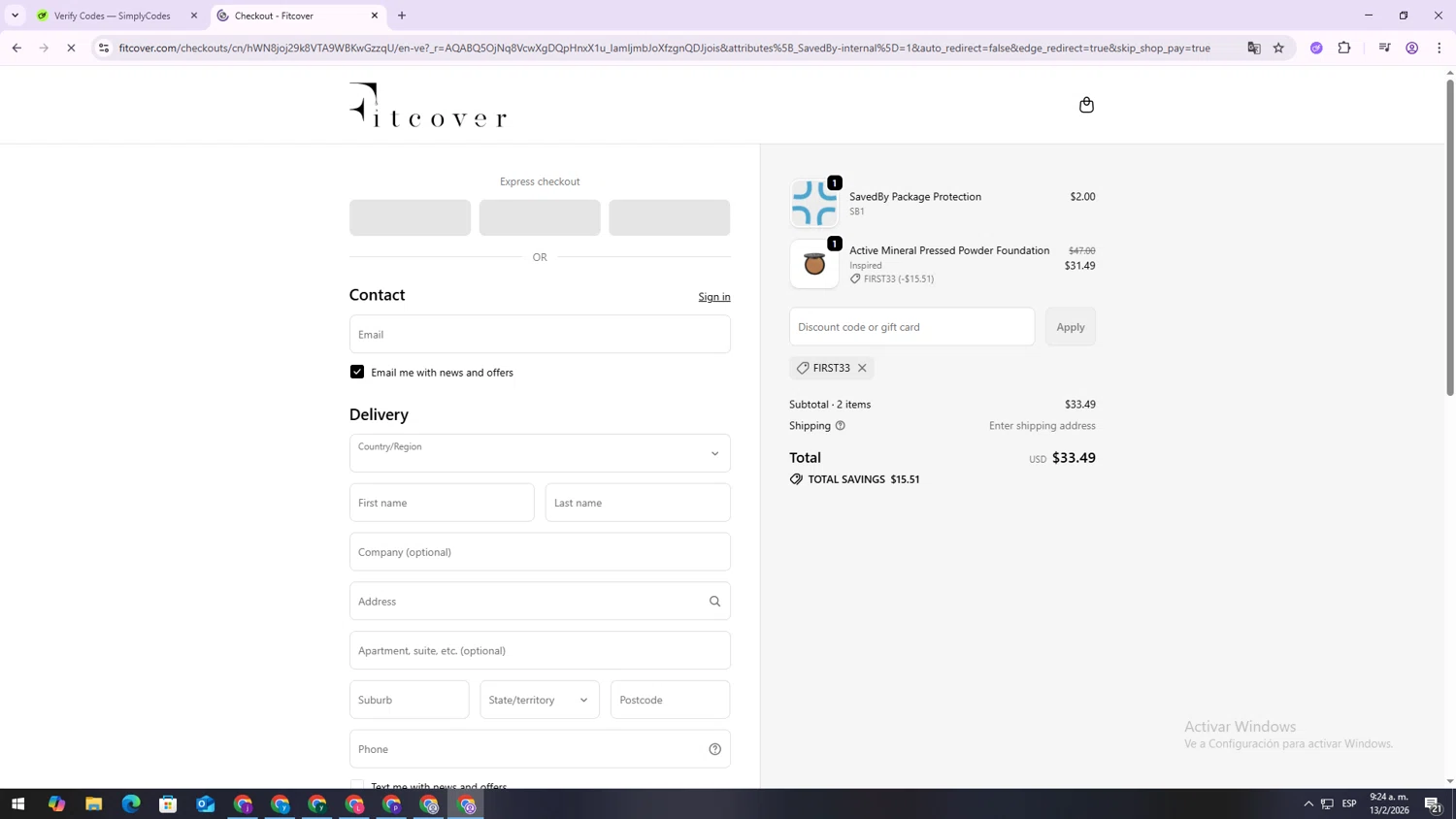Click the Sign in link
The image size is (1456, 819).
point(714,297)
